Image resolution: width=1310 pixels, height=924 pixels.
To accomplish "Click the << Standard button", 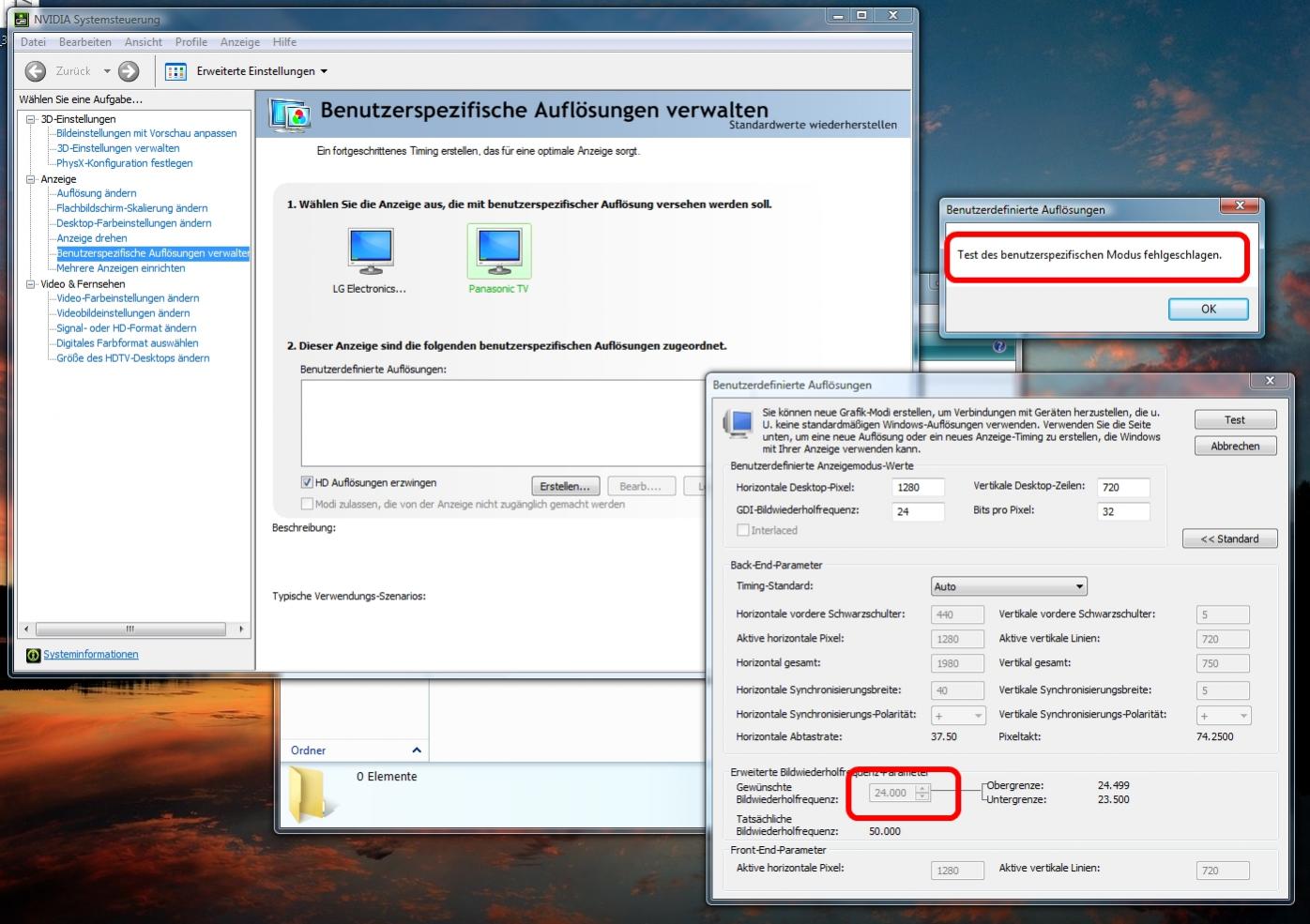I will [x=1229, y=538].
